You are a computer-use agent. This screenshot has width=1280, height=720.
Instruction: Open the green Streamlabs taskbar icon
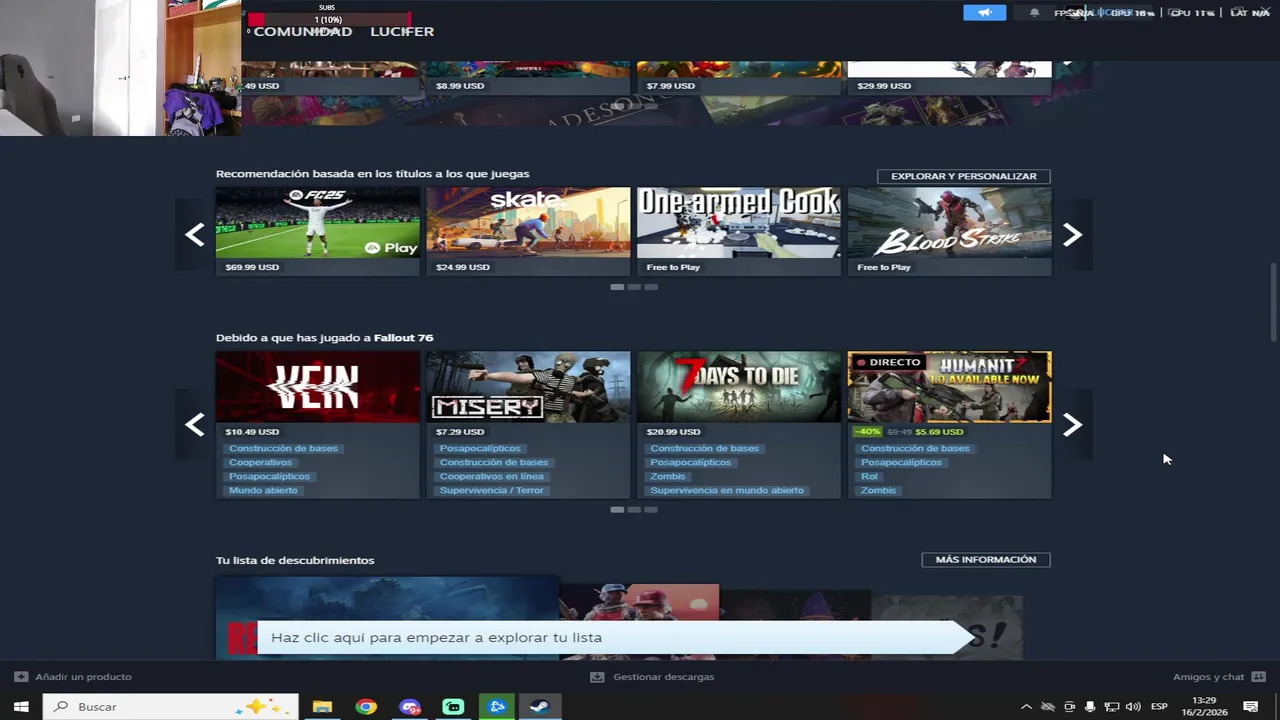[x=453, y=707]
